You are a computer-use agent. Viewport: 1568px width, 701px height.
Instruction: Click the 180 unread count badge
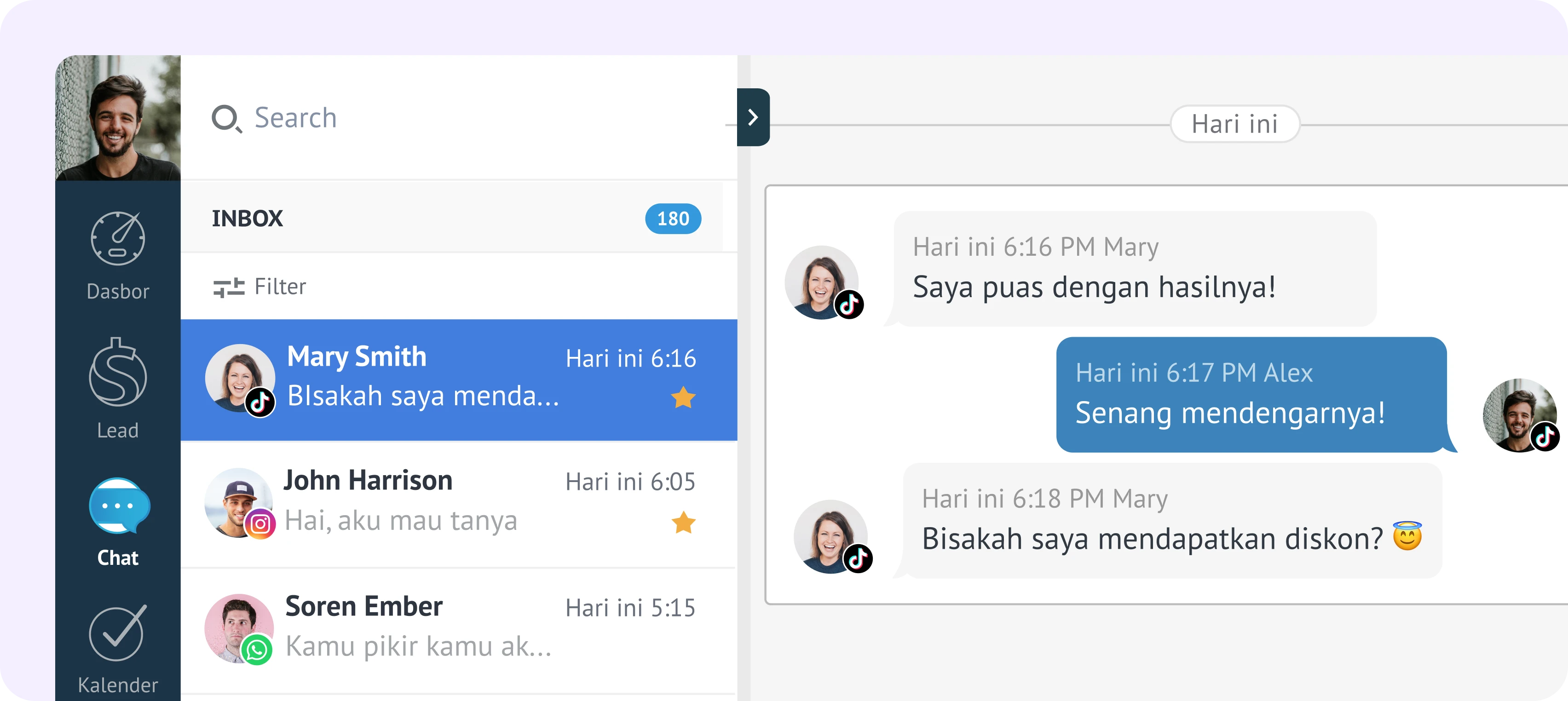click(x=673, y=218)
